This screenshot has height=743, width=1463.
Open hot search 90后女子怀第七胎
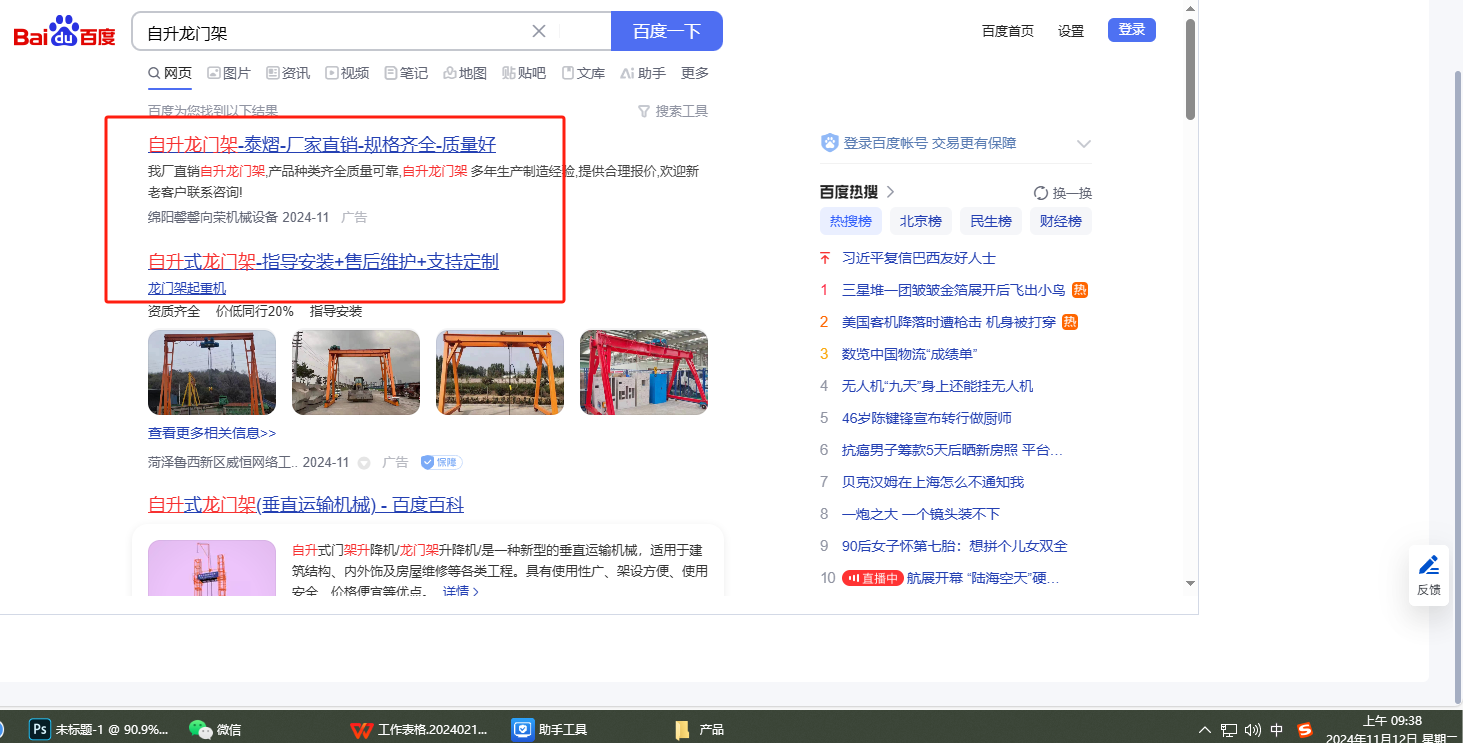955,546
